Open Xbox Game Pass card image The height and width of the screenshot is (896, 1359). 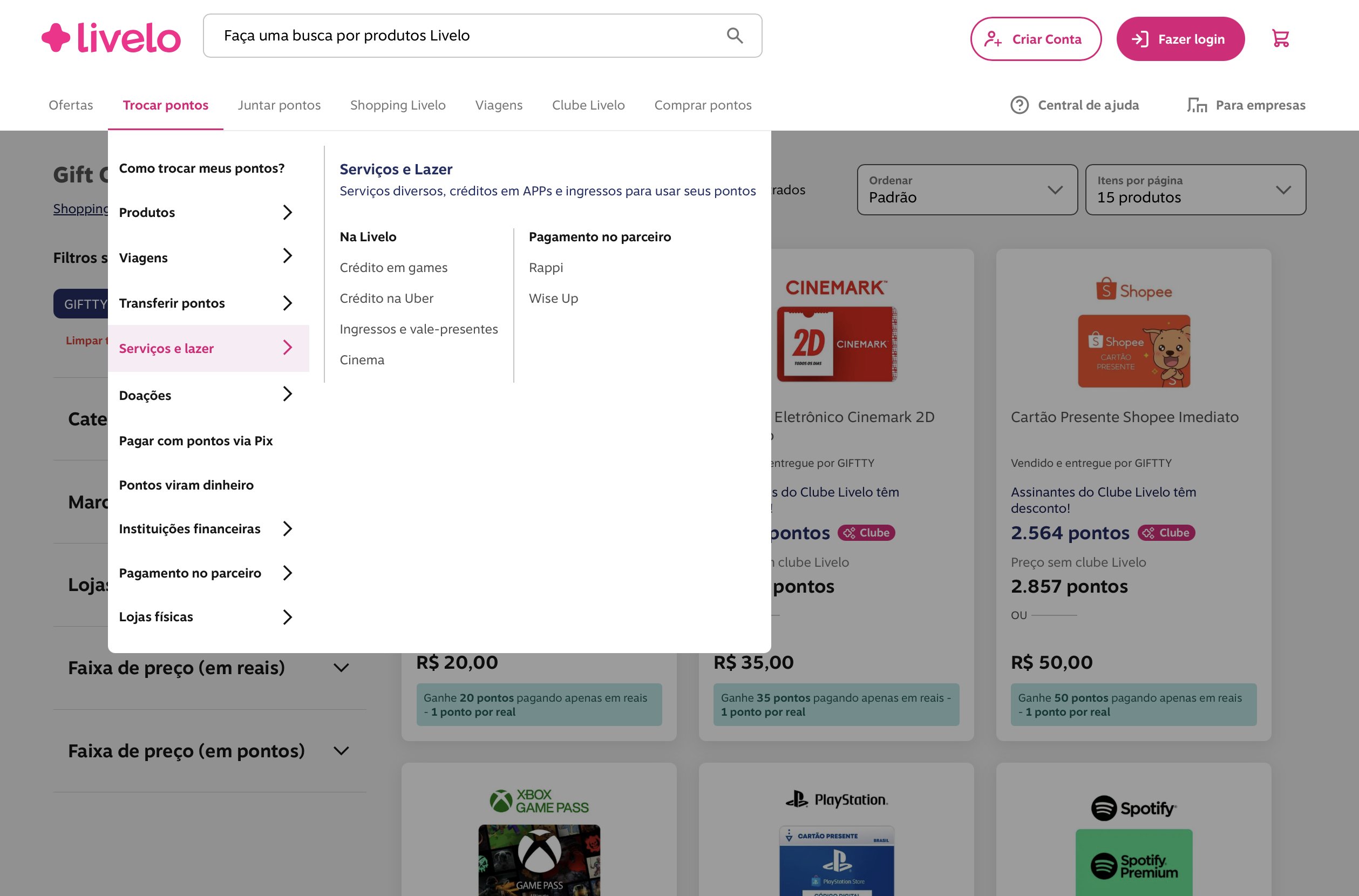point(539,860)
